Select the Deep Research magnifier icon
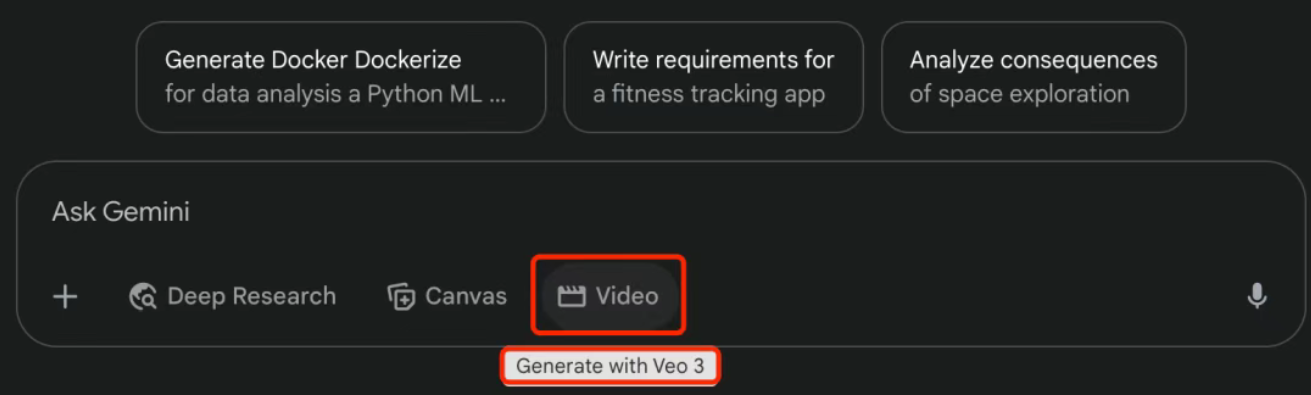The image size is (1311, 395). (143, 297)
